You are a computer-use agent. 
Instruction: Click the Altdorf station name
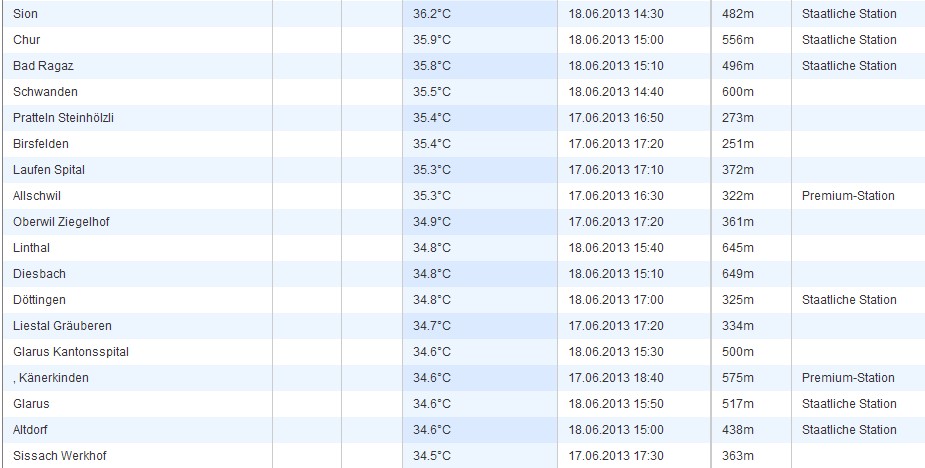(x=33, y=430)
